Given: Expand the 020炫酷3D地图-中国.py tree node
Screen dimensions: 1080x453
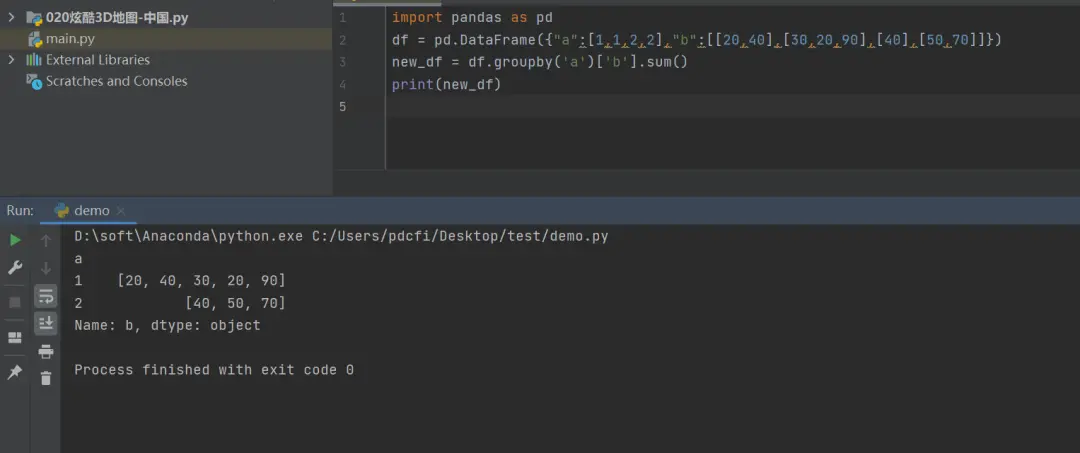Looking at the screenshot, I should 11,17.
